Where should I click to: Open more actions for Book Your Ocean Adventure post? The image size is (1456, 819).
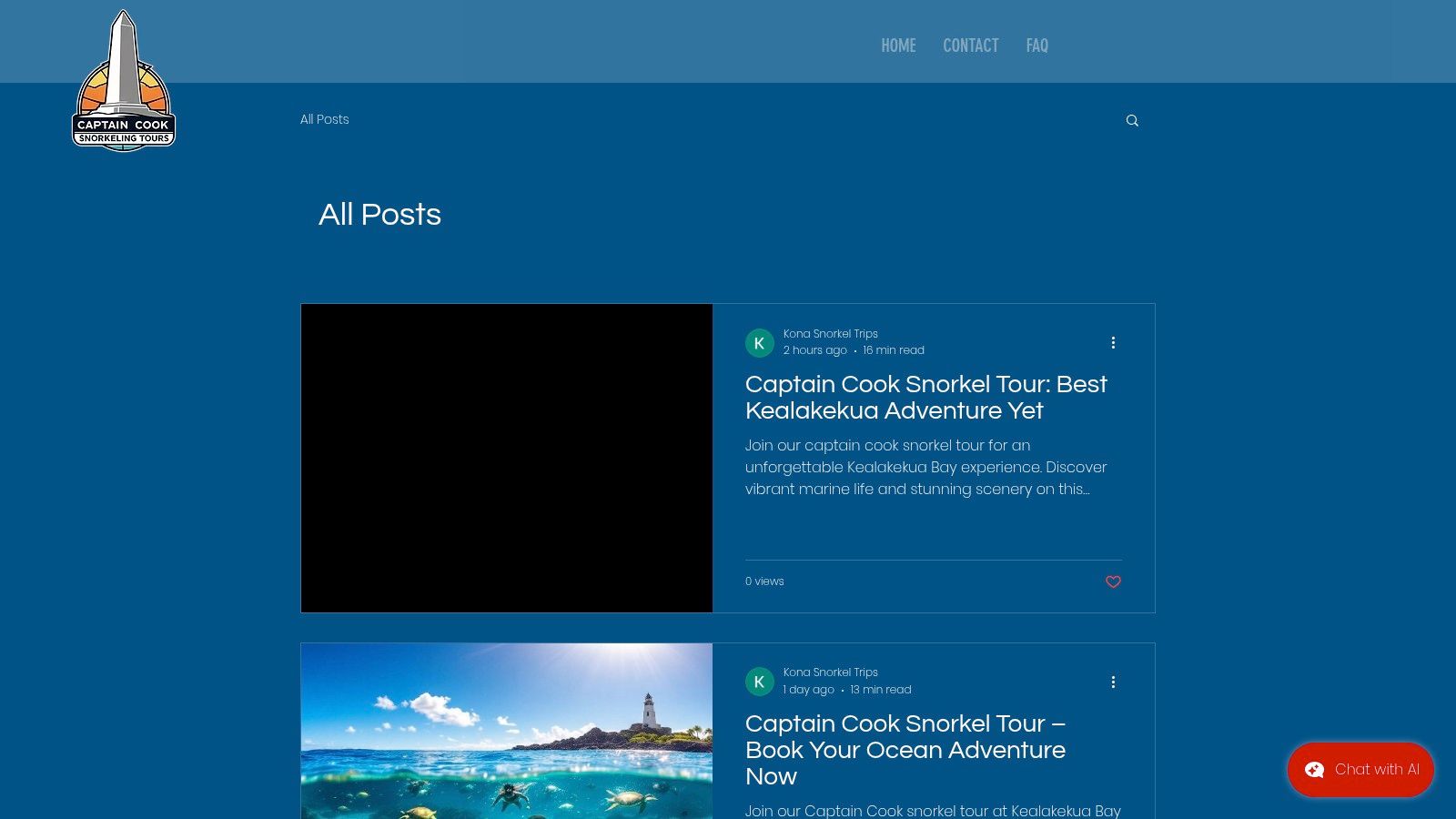[x=1113, y=682]
